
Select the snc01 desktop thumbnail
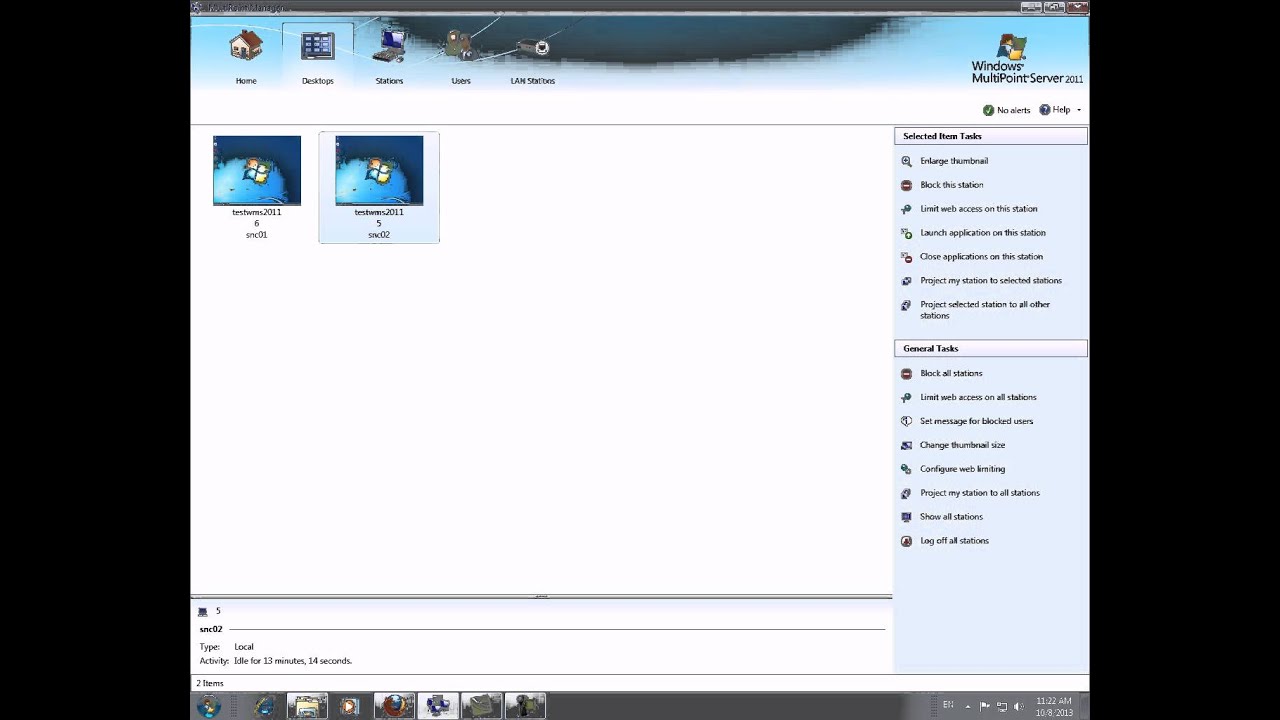(x=256, y=187)
